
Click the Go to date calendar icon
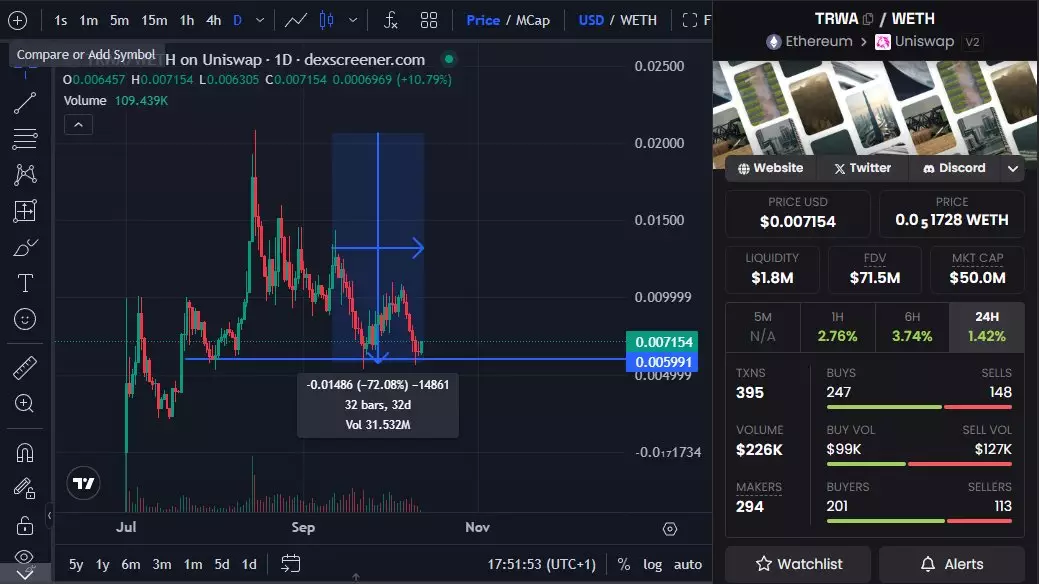pyautogui.click(x=291, y=564)
